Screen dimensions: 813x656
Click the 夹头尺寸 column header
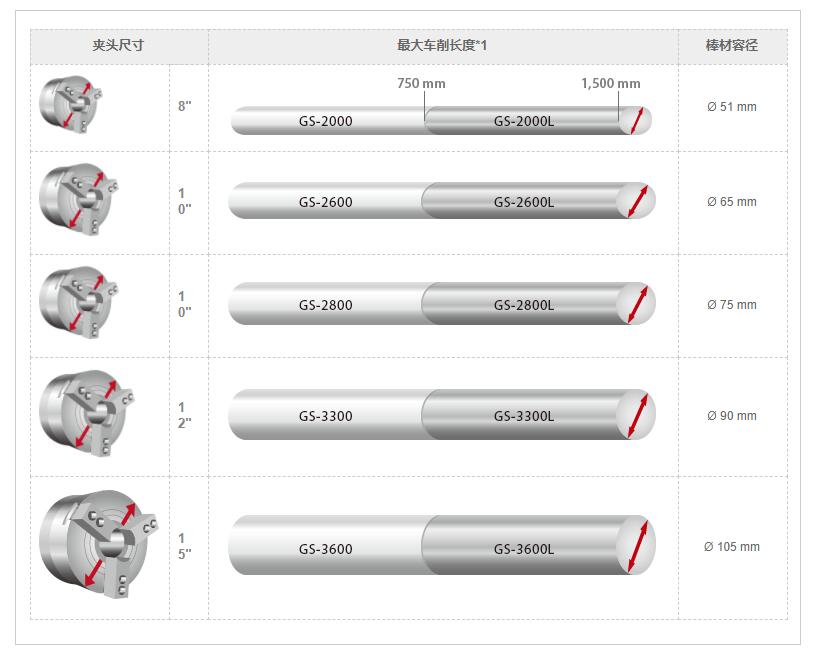coord(118,46)
